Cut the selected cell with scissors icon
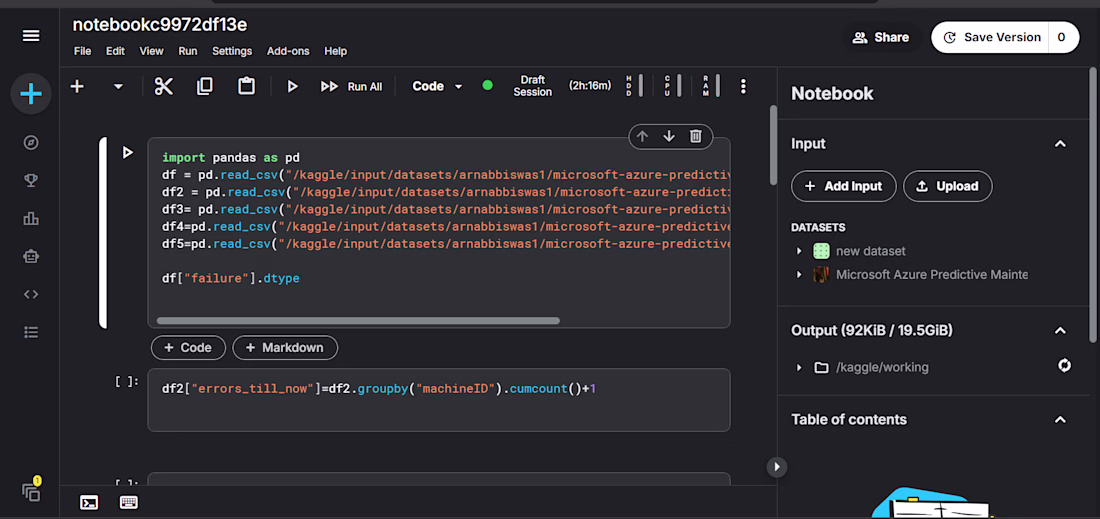Screen dimensions: 1100x519 click(x=163, y=86)
